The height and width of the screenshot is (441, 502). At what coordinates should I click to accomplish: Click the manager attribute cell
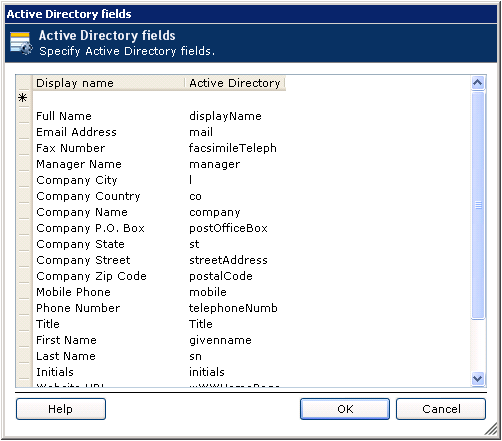coord(235,164)
